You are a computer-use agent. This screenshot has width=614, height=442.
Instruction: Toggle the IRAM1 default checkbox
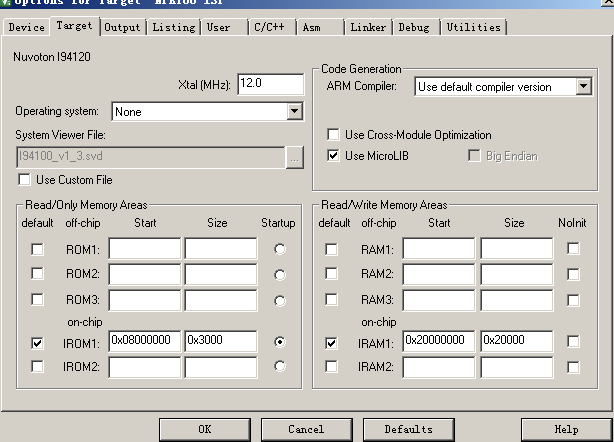click(x=331, y=343)
